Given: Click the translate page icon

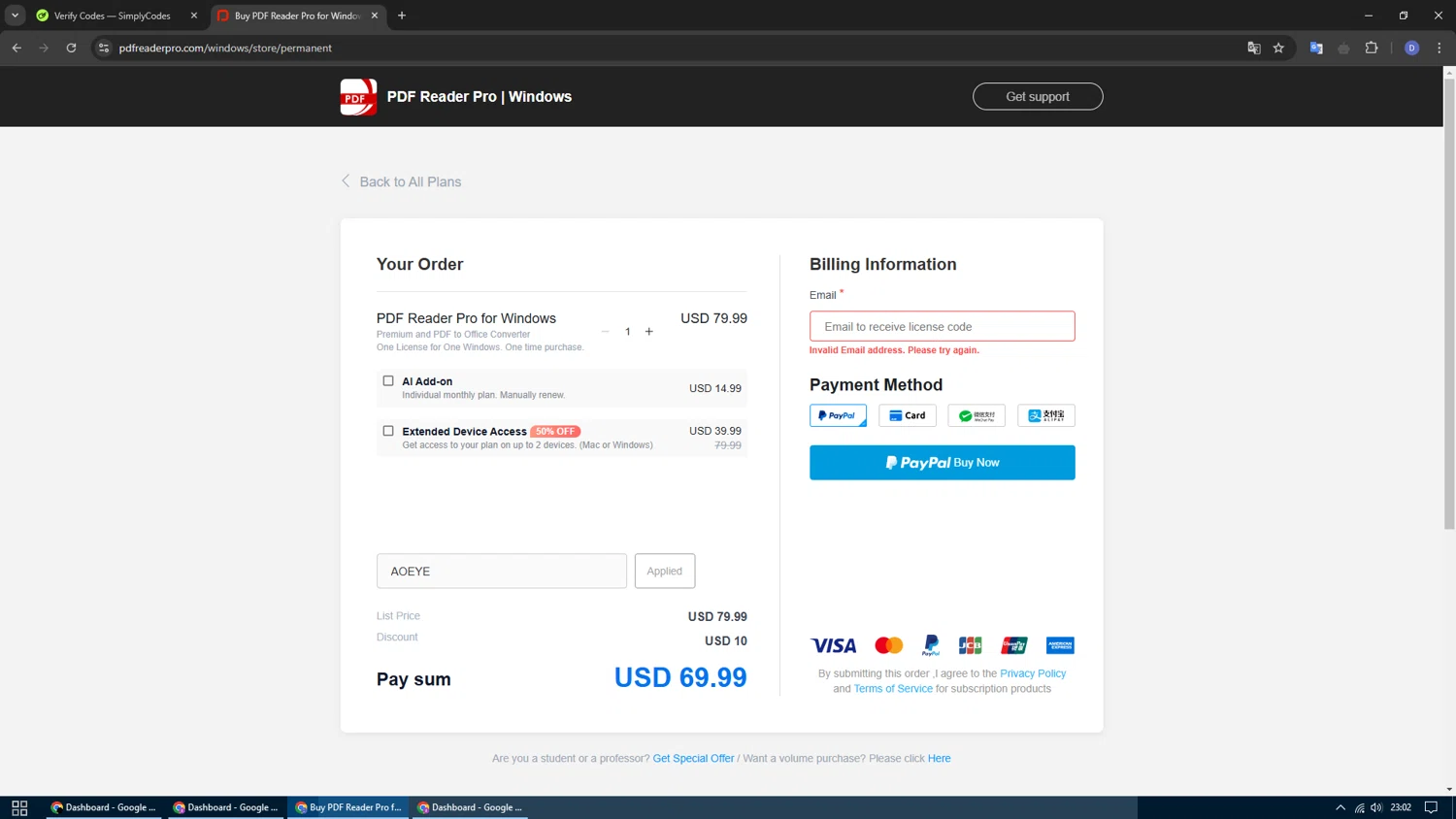Looking at the screenshot, I should point(1253,48).
